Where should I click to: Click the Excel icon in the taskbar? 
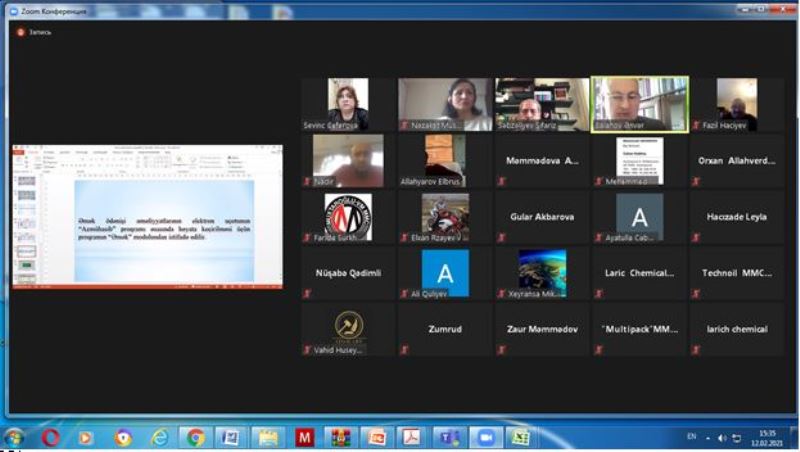[x=519, y=438]
